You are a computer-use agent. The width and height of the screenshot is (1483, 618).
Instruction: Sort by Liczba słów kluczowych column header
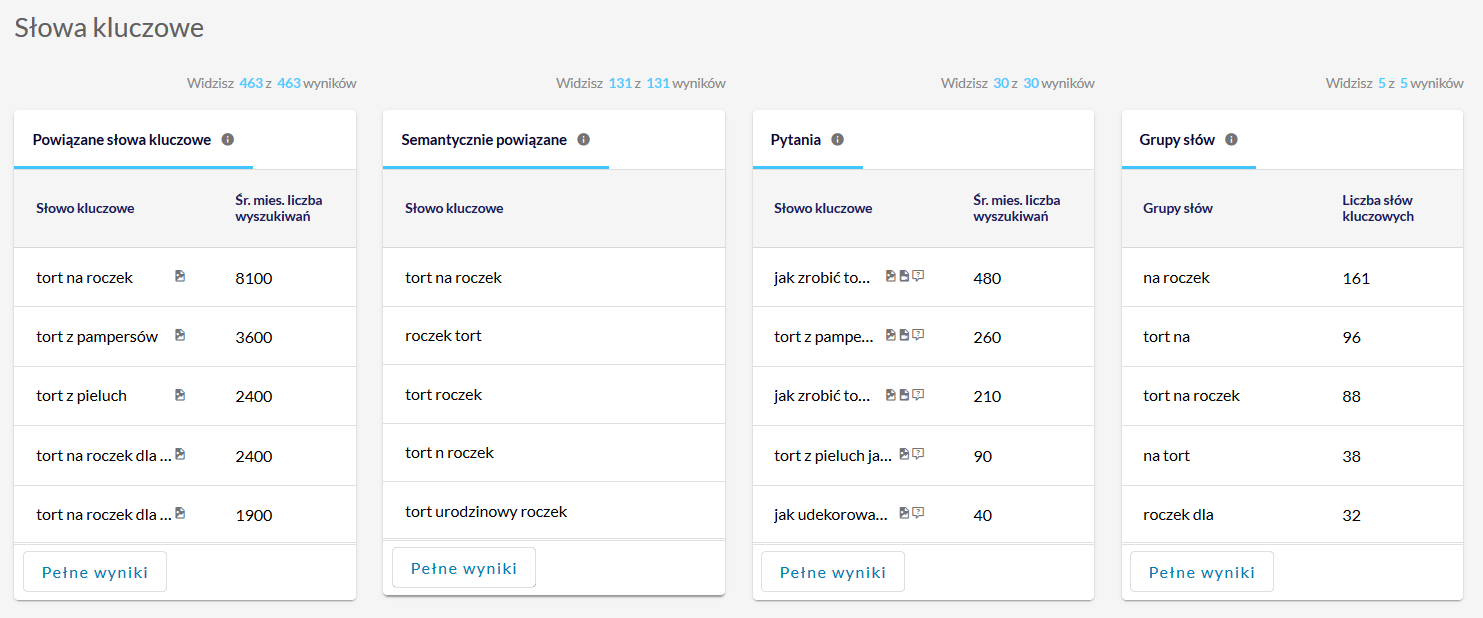pos(1377,208)
